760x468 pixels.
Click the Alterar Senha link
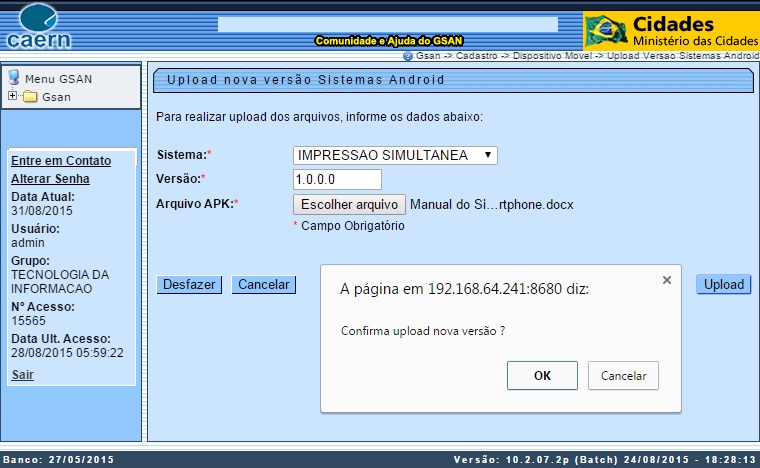point(50,179)
